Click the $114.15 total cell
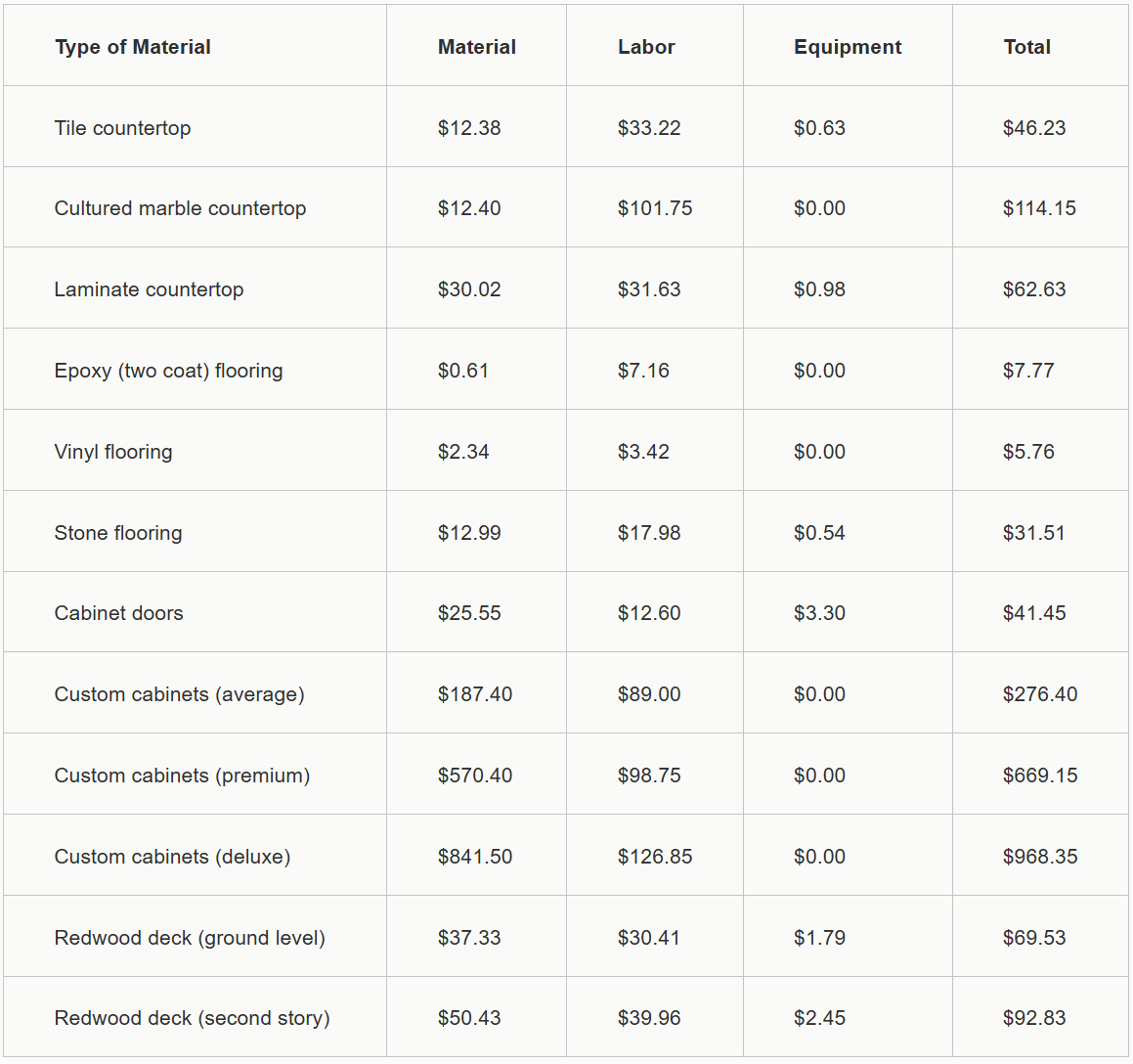1133x1064 pixels. [1039, 208]
